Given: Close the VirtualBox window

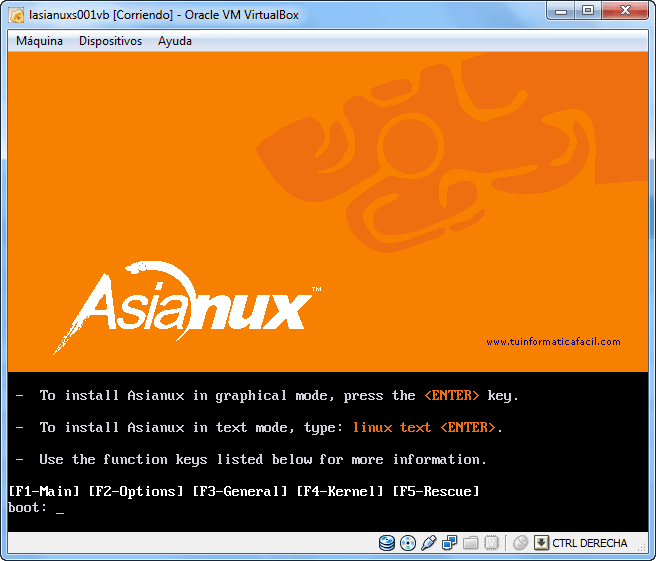Looking at the screenshot, I should click(x=625, y=10).
